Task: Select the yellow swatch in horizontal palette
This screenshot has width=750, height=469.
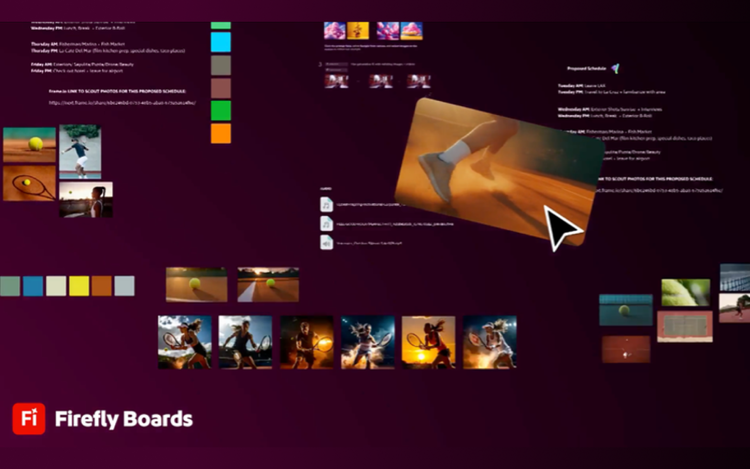Action: pyautogui.click(x=79, y=286)
